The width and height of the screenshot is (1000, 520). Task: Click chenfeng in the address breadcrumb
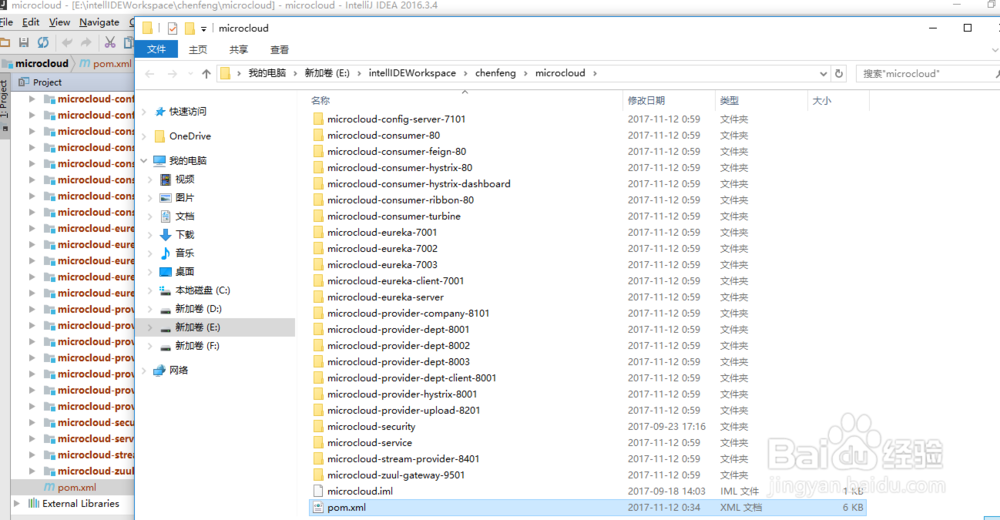[496, 73]
